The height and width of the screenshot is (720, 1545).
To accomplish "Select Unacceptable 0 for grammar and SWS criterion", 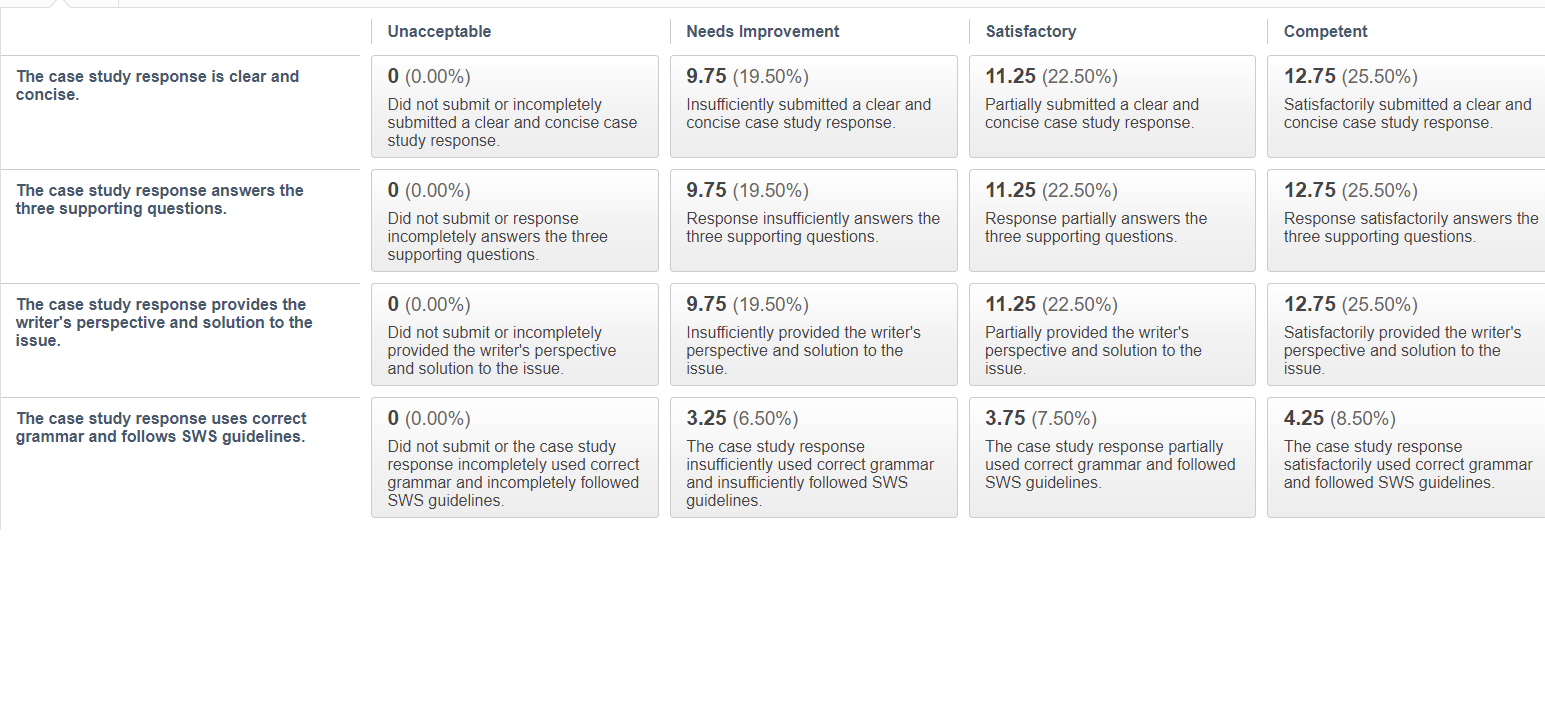I will [x=515, y=457].
